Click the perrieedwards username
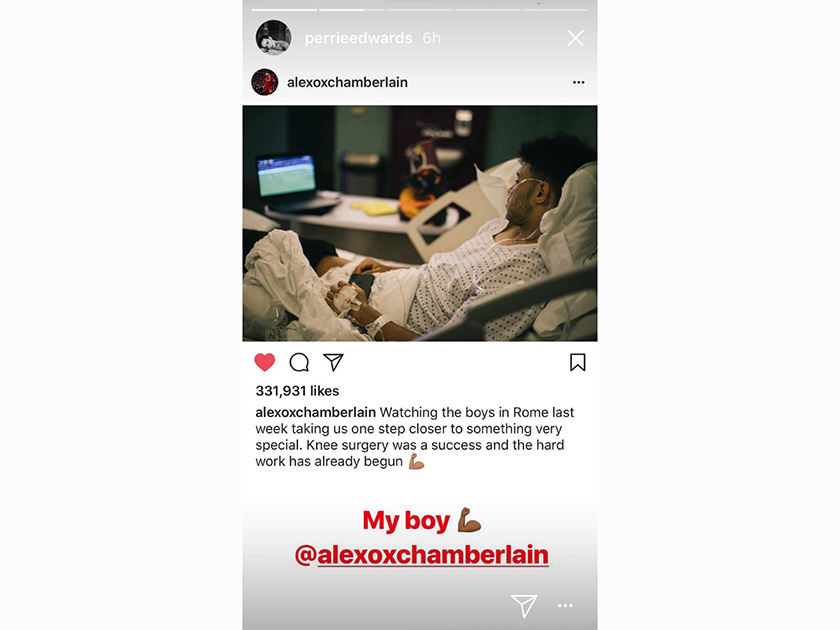 [358, 38]
